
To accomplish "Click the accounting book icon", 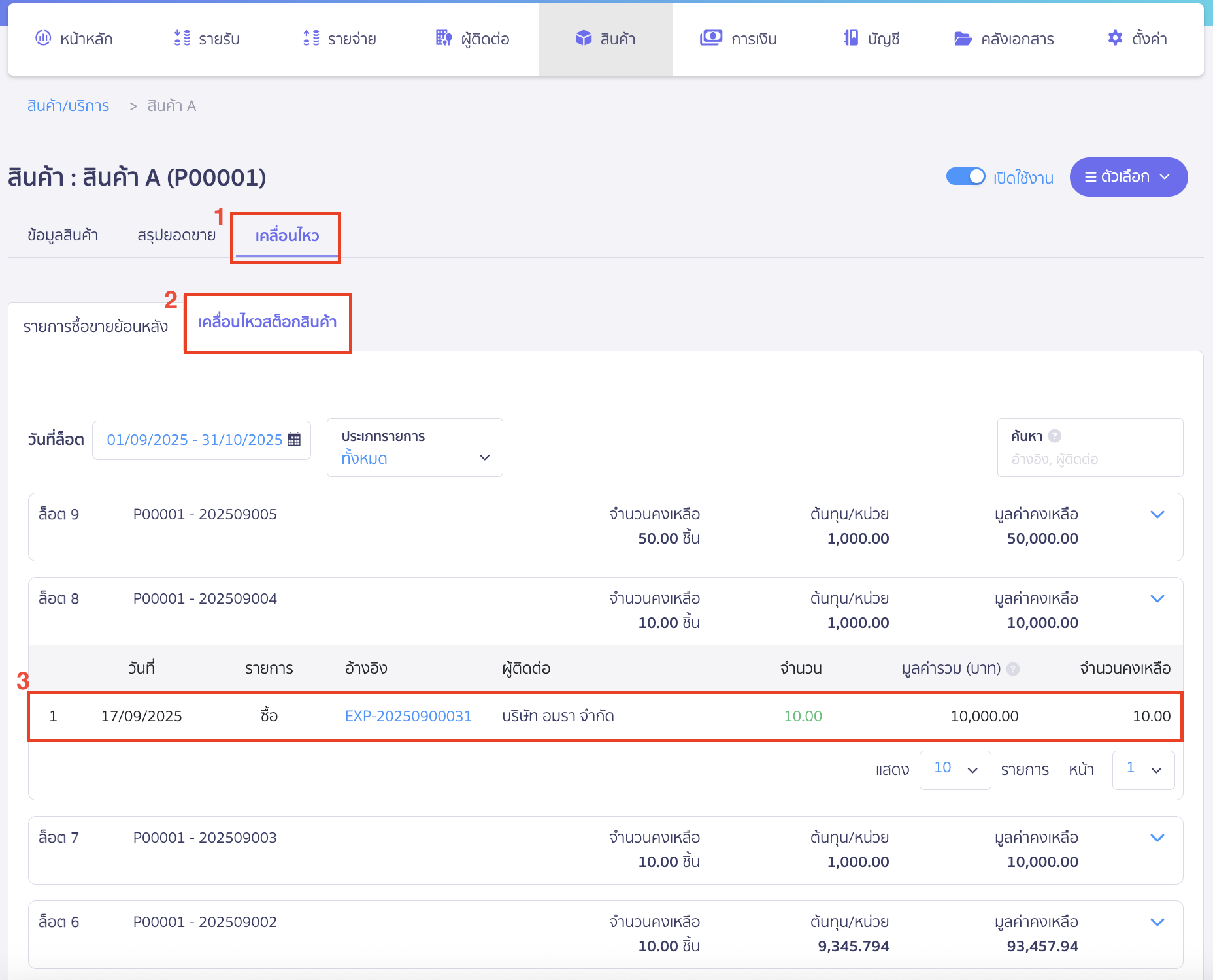I will coord(850,39).
